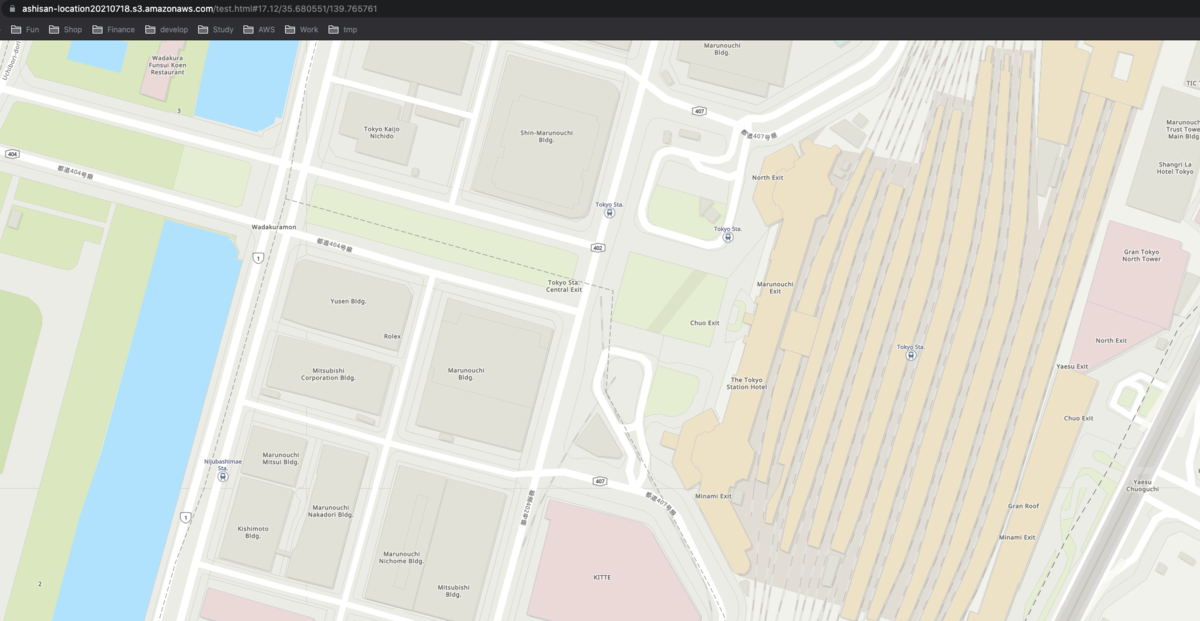The image size is (1200, 621).
Task: Click the Yaesu Chuoguchi label
Action: pyautogui.click(x=1140, y=485)
